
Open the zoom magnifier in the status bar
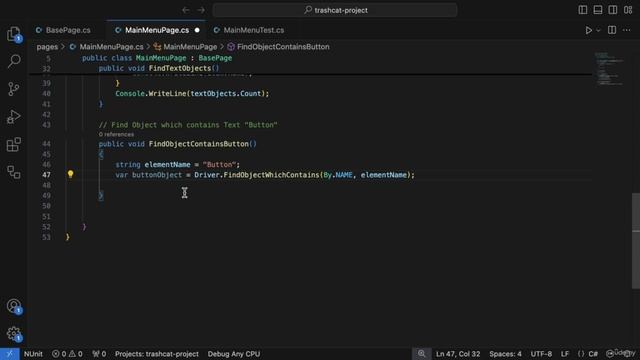pos(422,354)
